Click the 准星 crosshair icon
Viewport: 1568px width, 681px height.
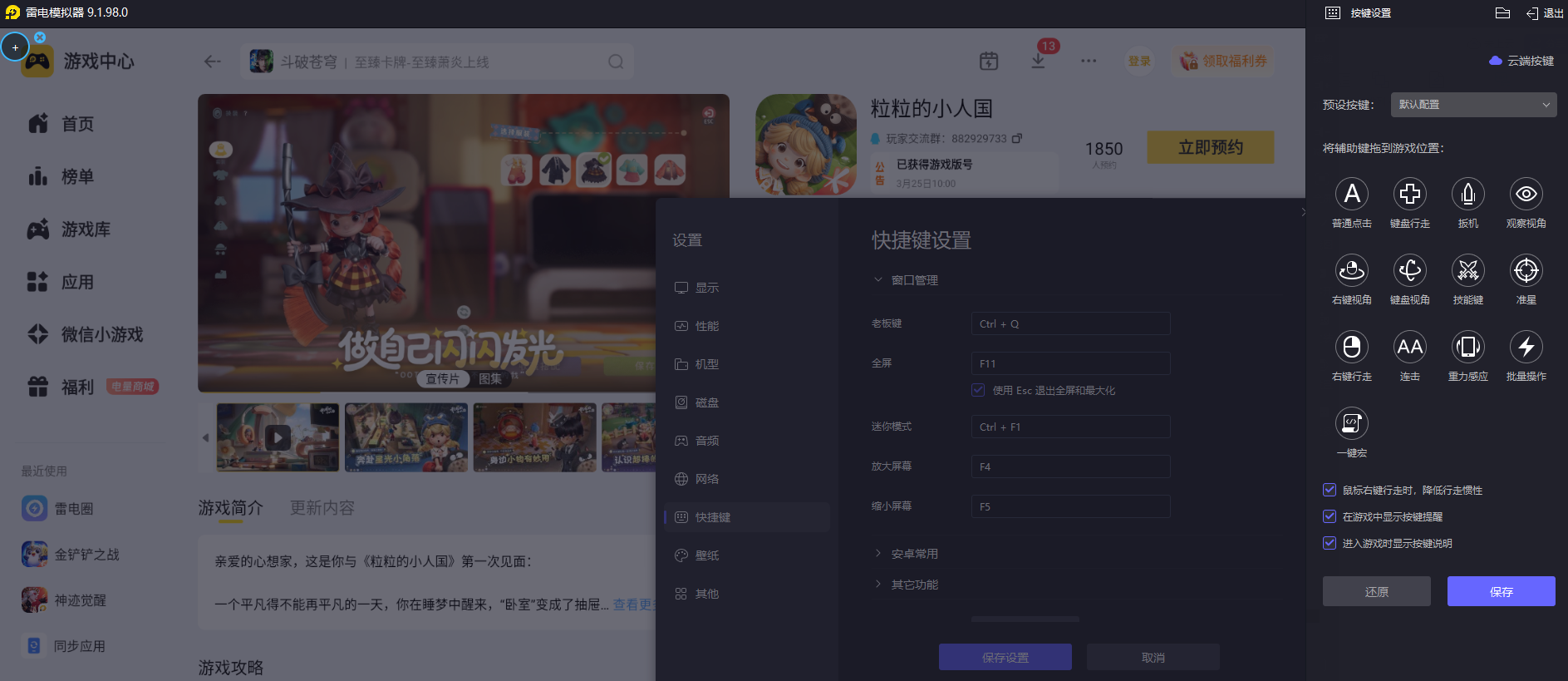point(1526,270)
